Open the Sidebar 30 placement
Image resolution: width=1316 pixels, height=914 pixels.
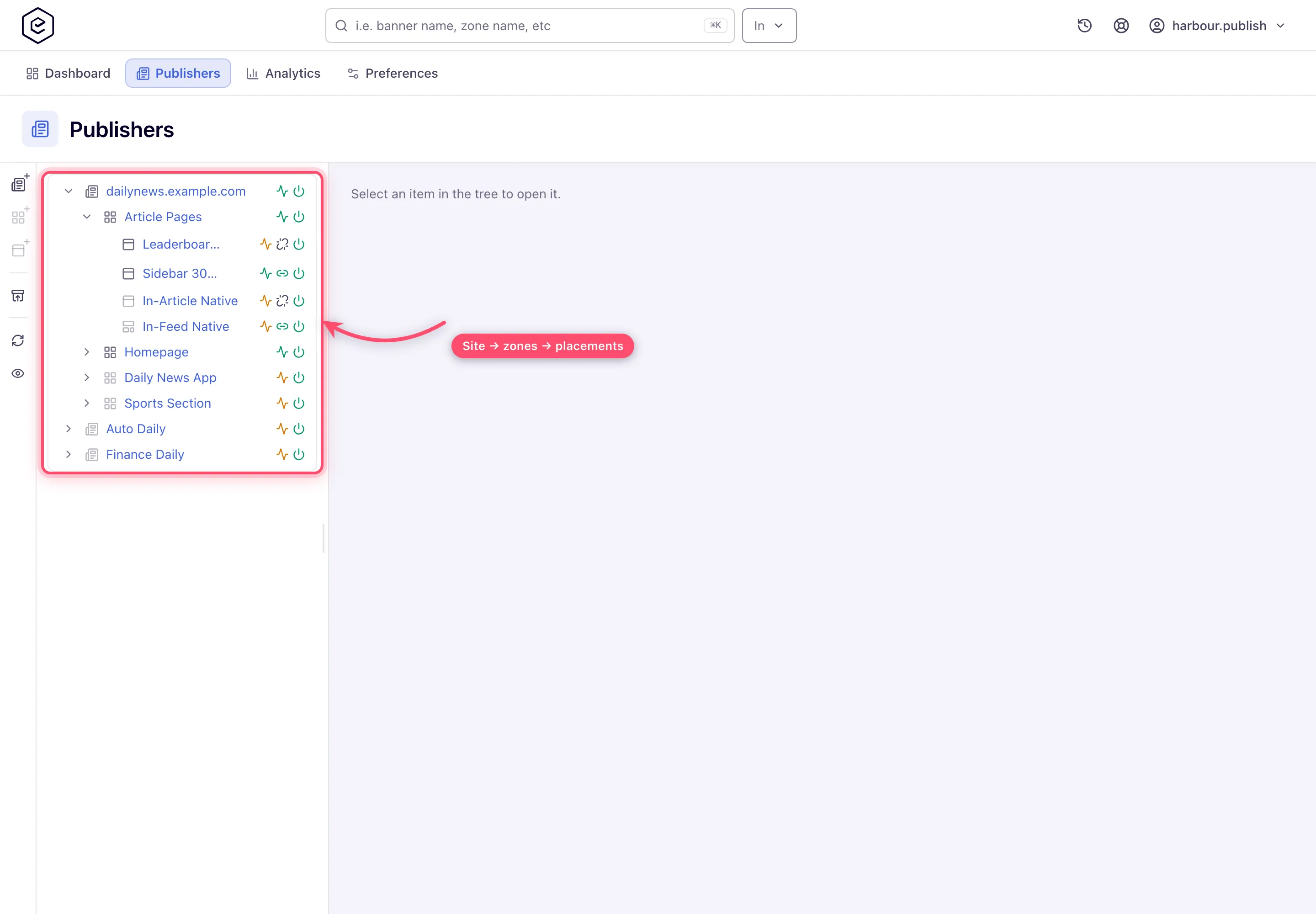(180, 274)
